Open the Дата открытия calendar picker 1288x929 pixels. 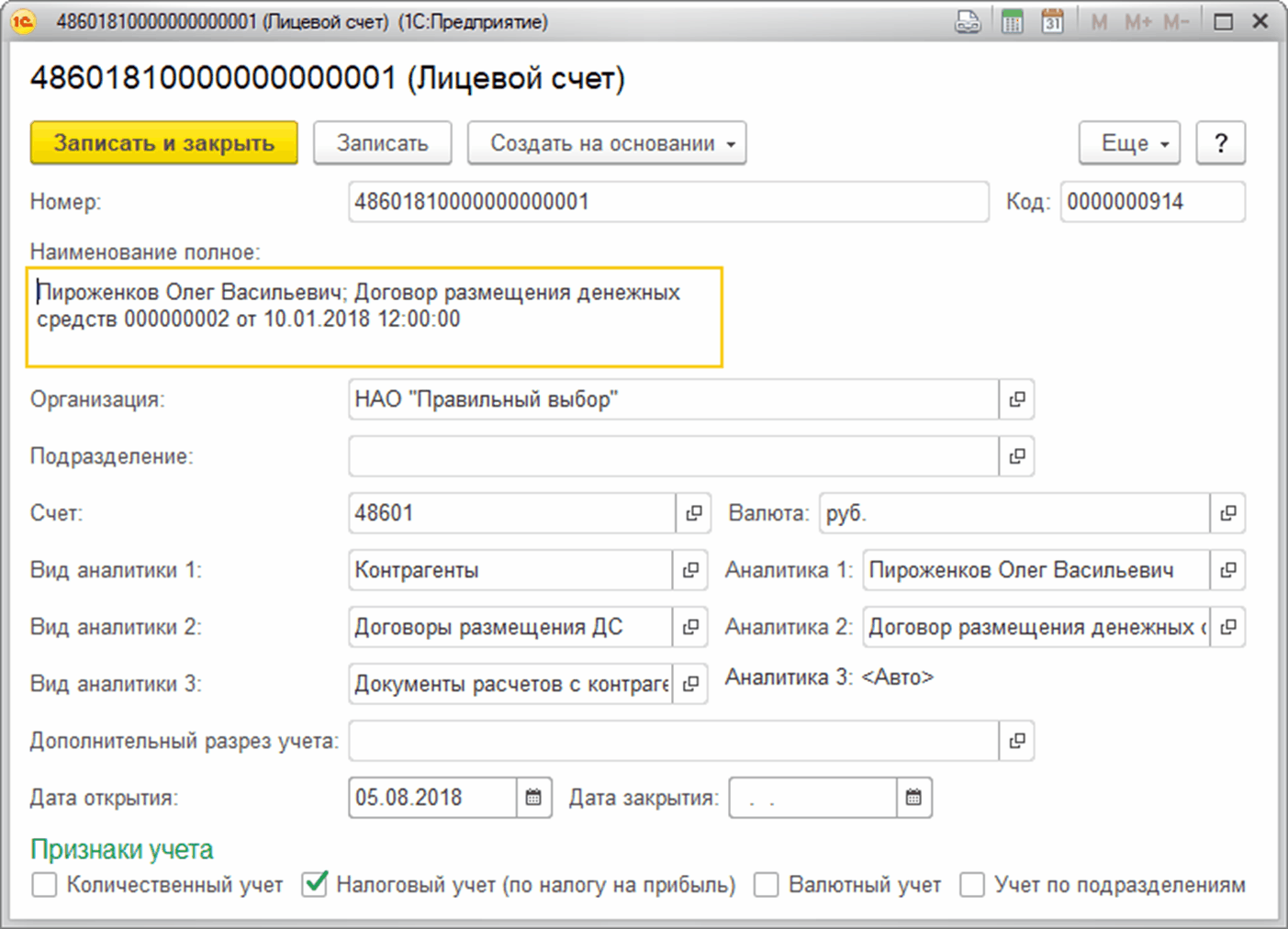point(533,798)
